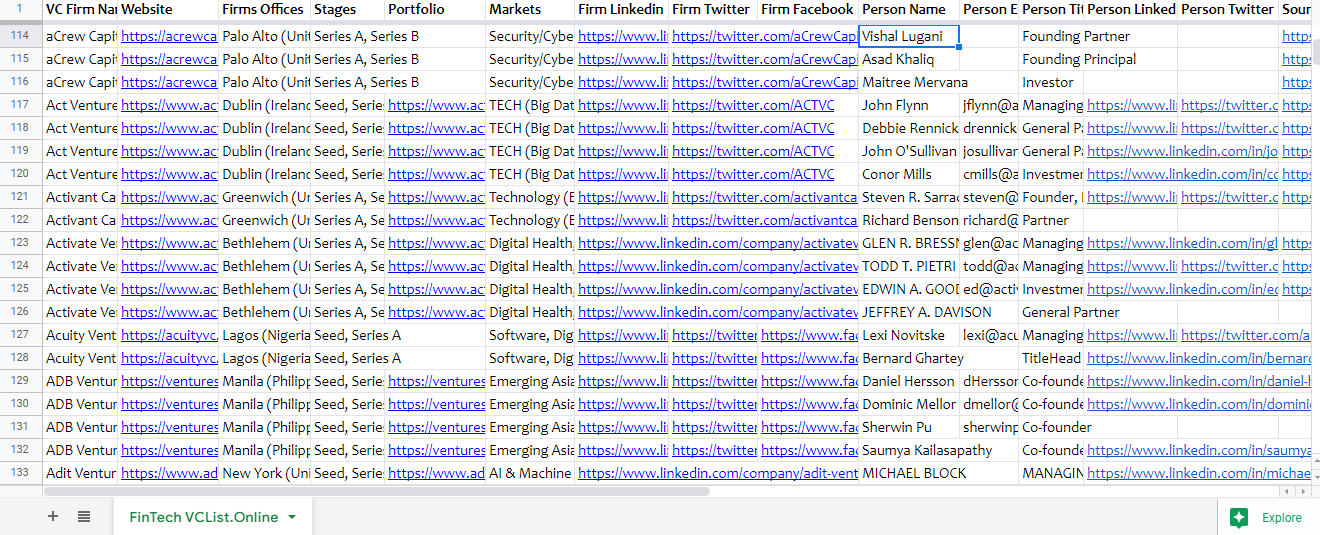Select cell containing Saumya Kailasapathy
The height and width of the screenshot is (535, 1320).
(909, 450)
